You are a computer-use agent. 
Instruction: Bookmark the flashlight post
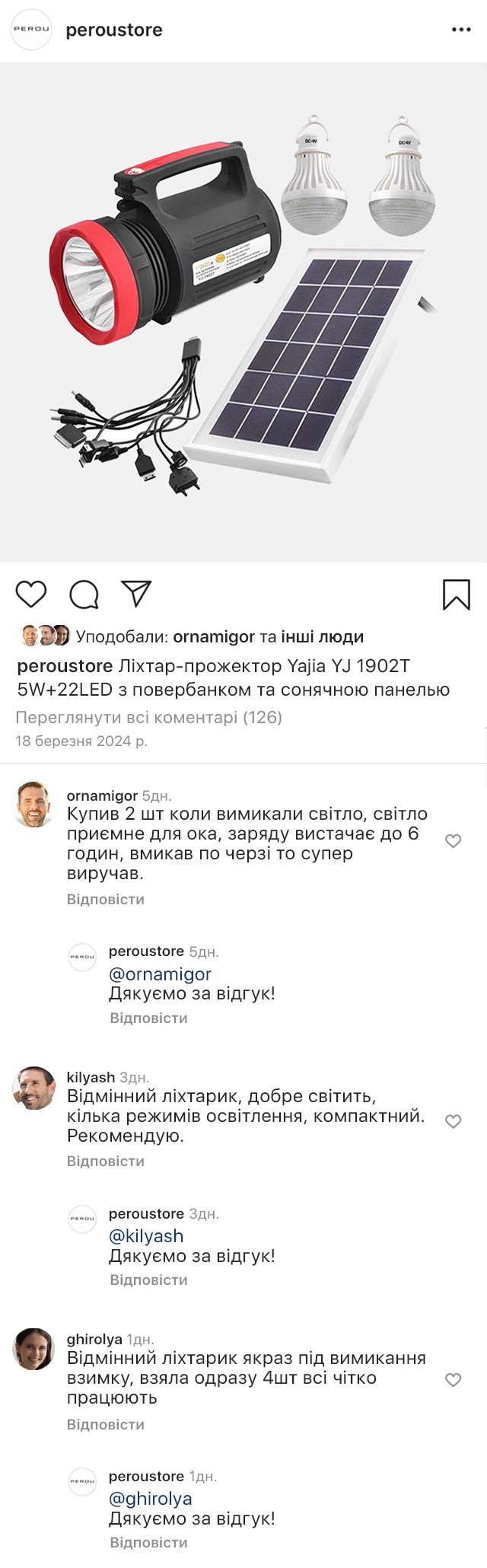(x=457, y=594)
